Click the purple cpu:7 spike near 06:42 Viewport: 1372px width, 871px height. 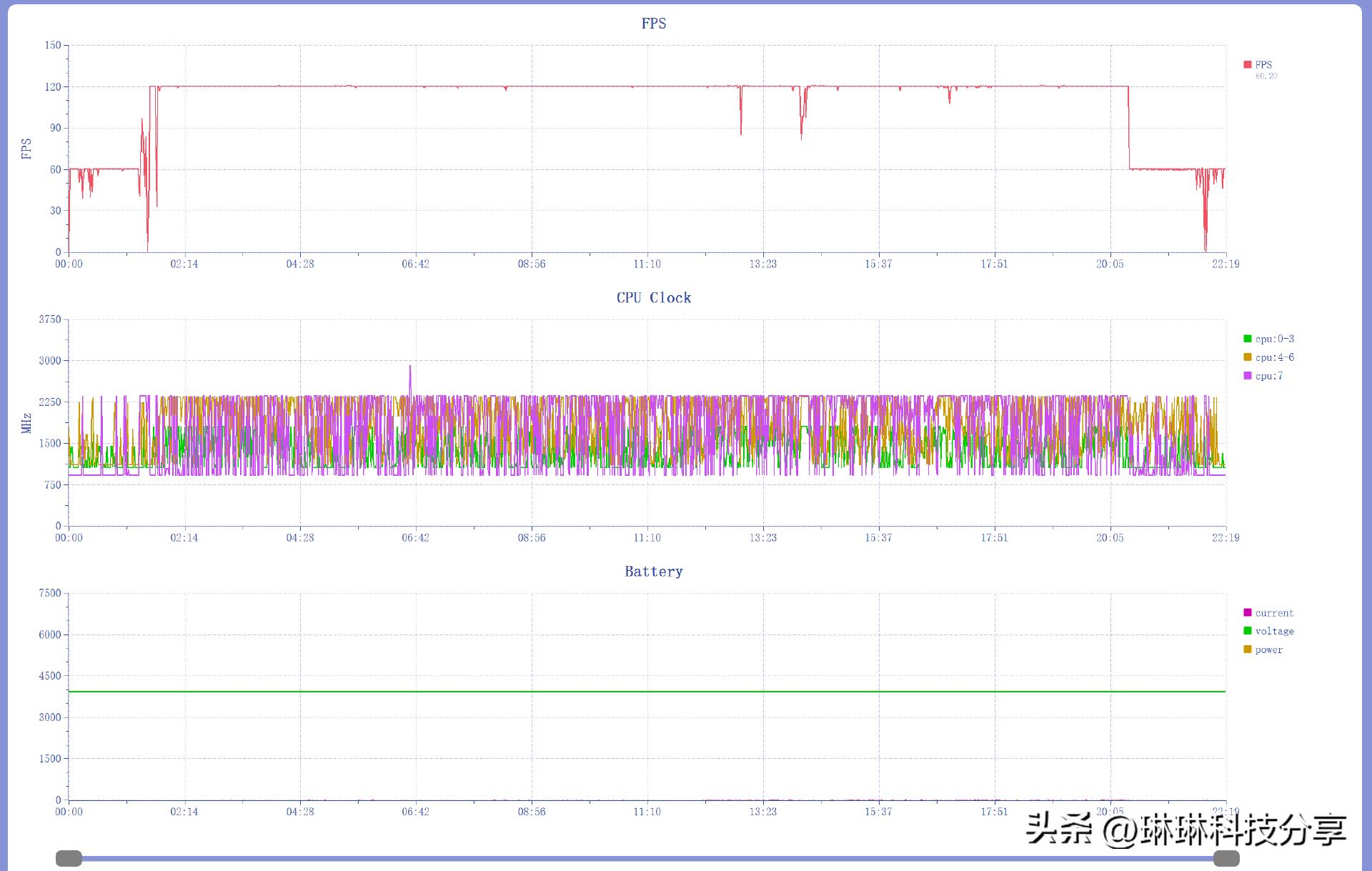pyautogui.click(x=410, y=372)
